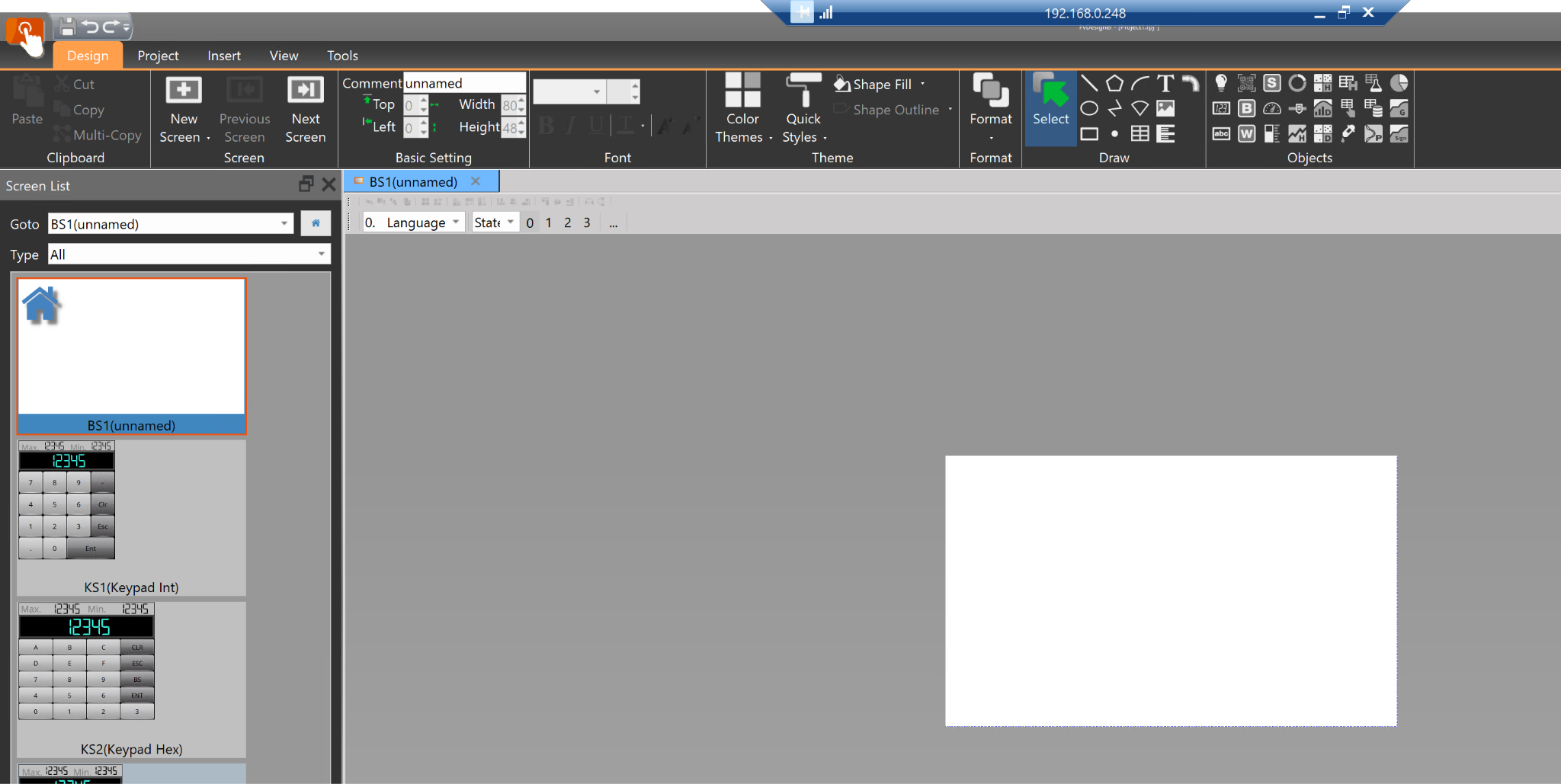
Task: Open the Project ribbon tab
Action: click(158, 56)
